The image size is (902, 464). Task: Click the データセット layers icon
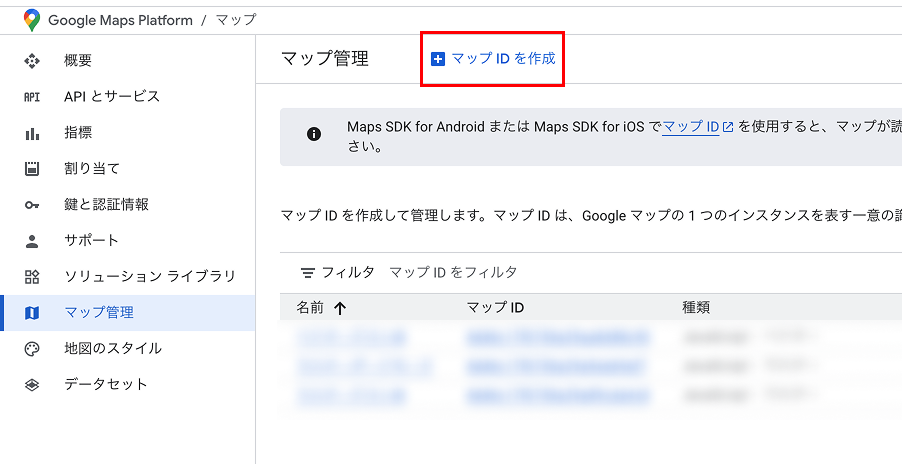point(32,385)
